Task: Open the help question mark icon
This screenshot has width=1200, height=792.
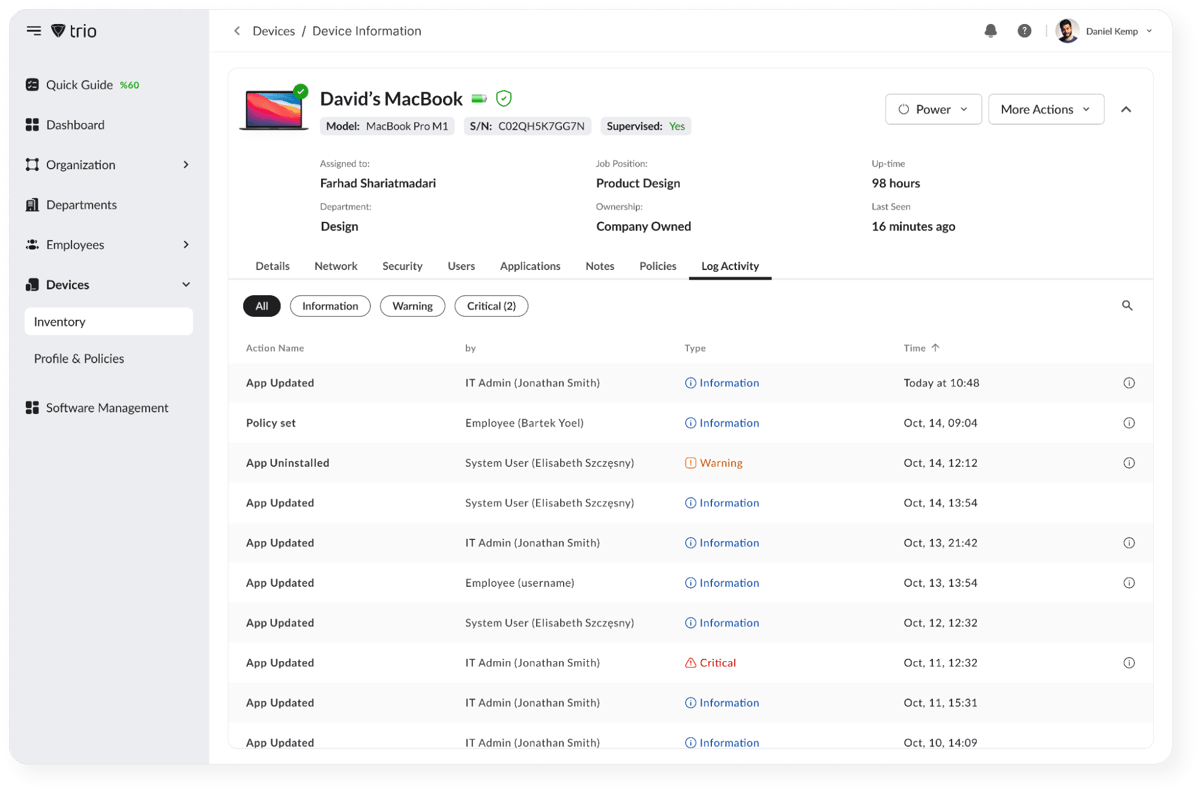Action: coord(1024,31)
